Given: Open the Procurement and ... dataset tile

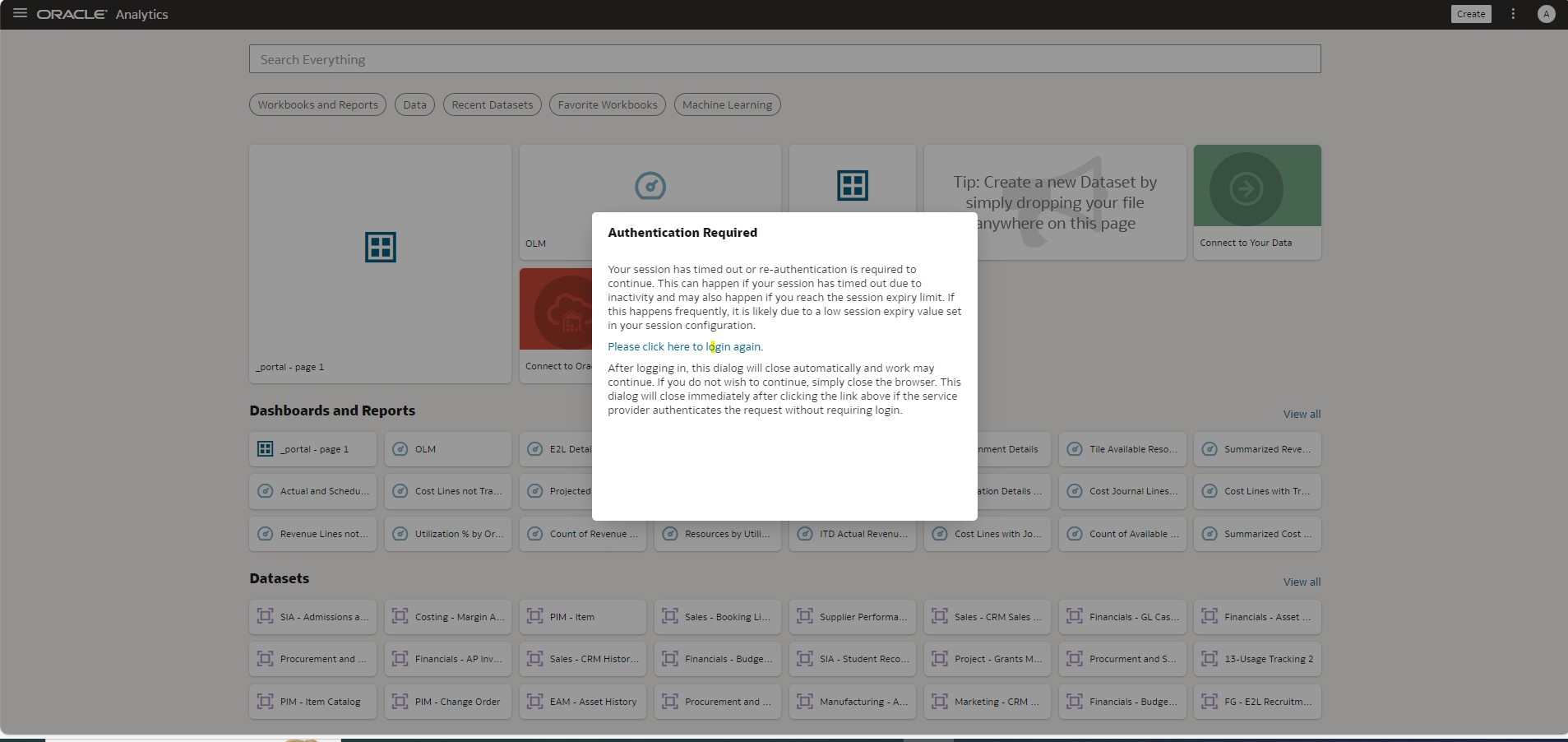Looking at the screenshot, I should [x=312, y=659].
